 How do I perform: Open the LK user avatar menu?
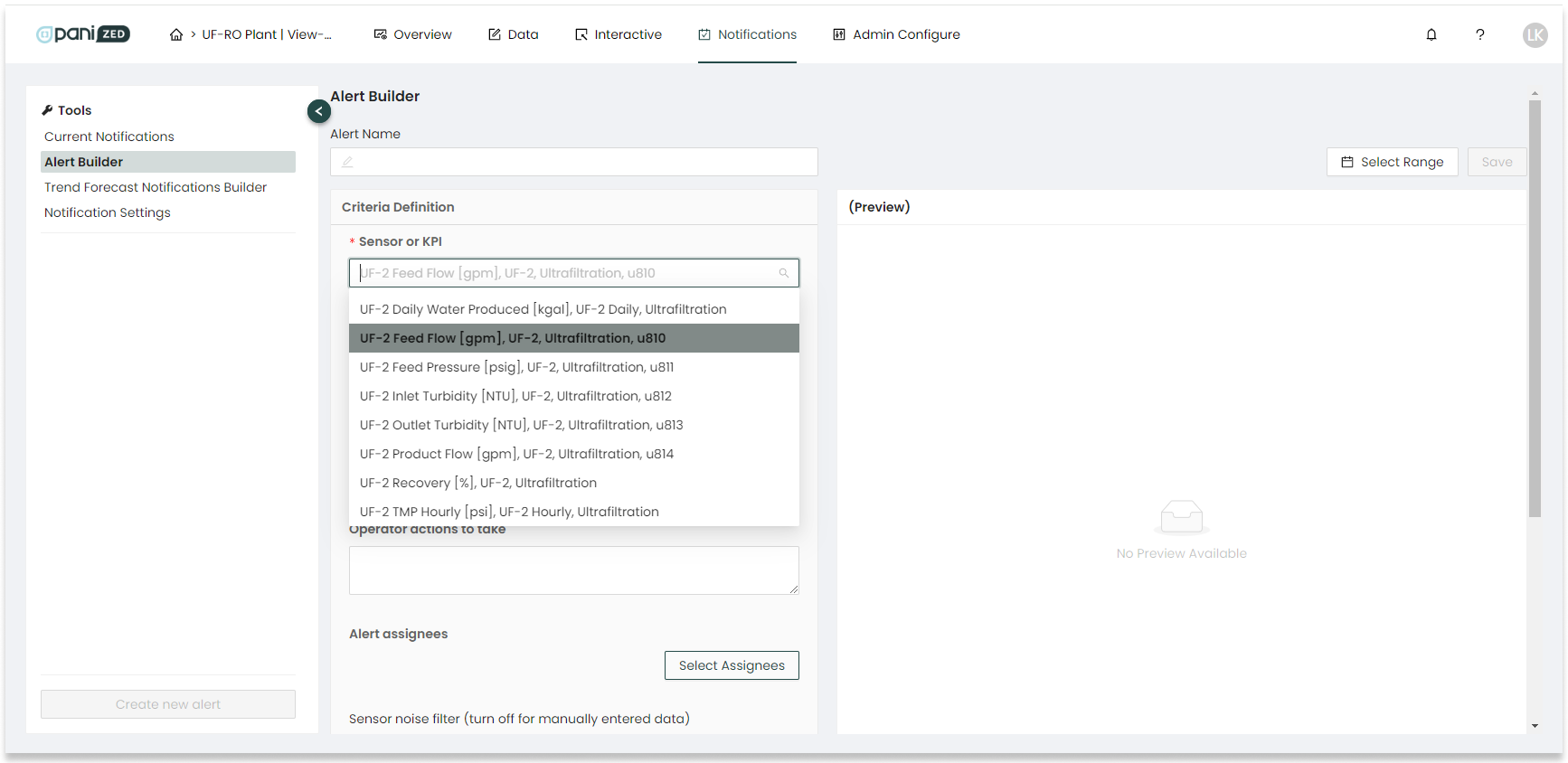click(1535, 35)
